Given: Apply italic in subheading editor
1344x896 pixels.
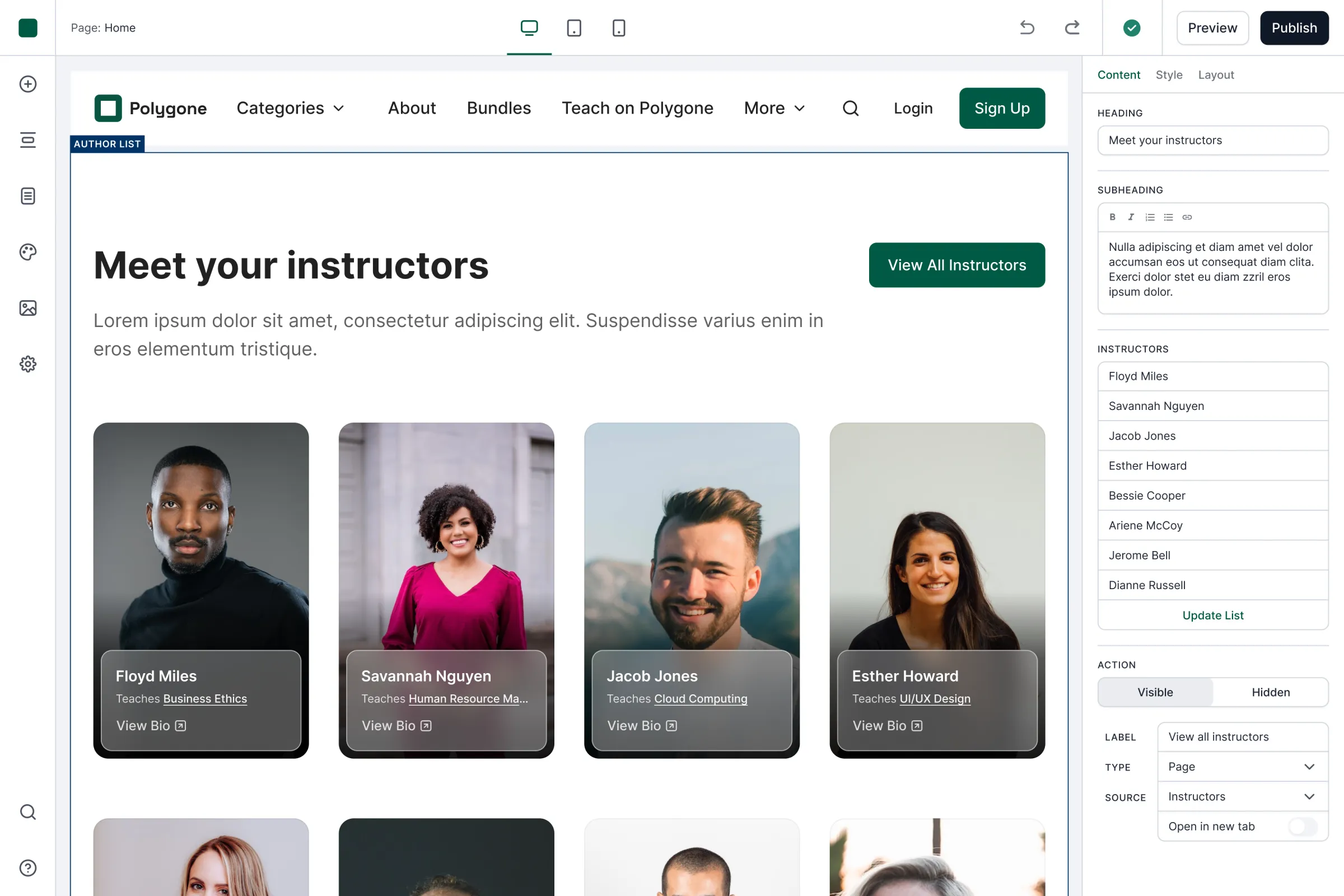Looking at the screenshot, I should pyautogui.click(x=1131, y=217).
